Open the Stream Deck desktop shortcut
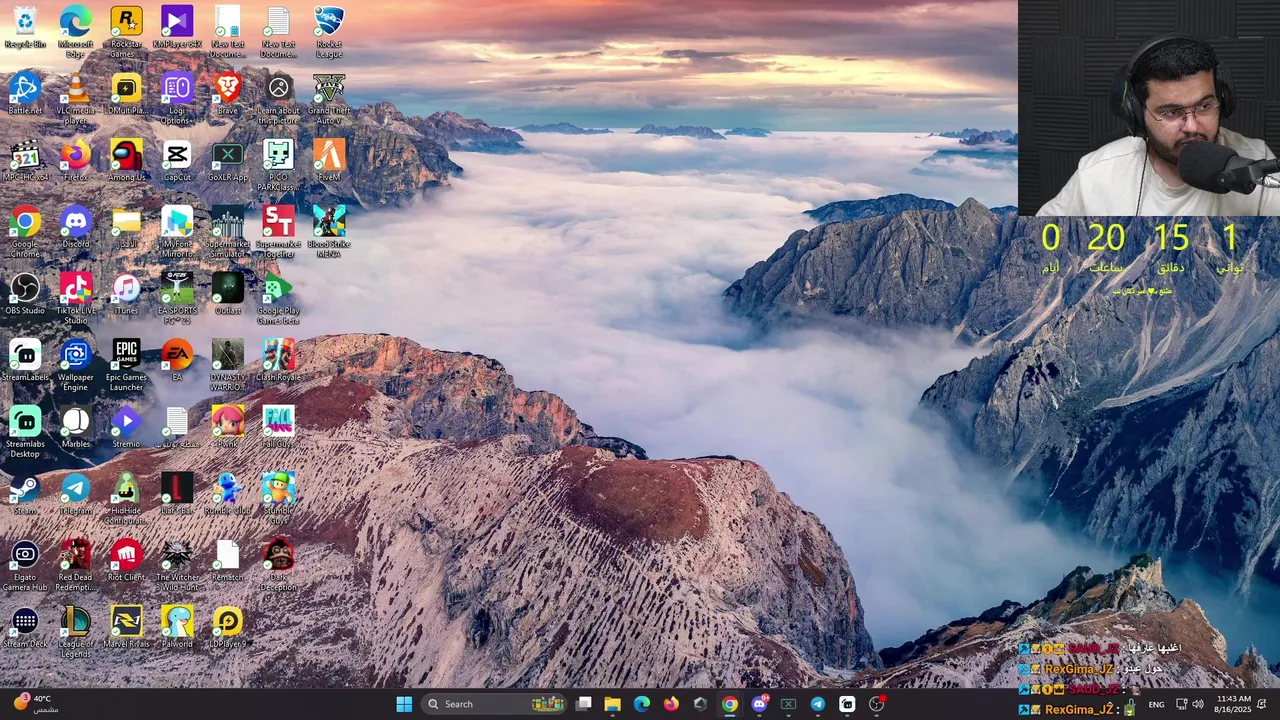 pos(25,628)
